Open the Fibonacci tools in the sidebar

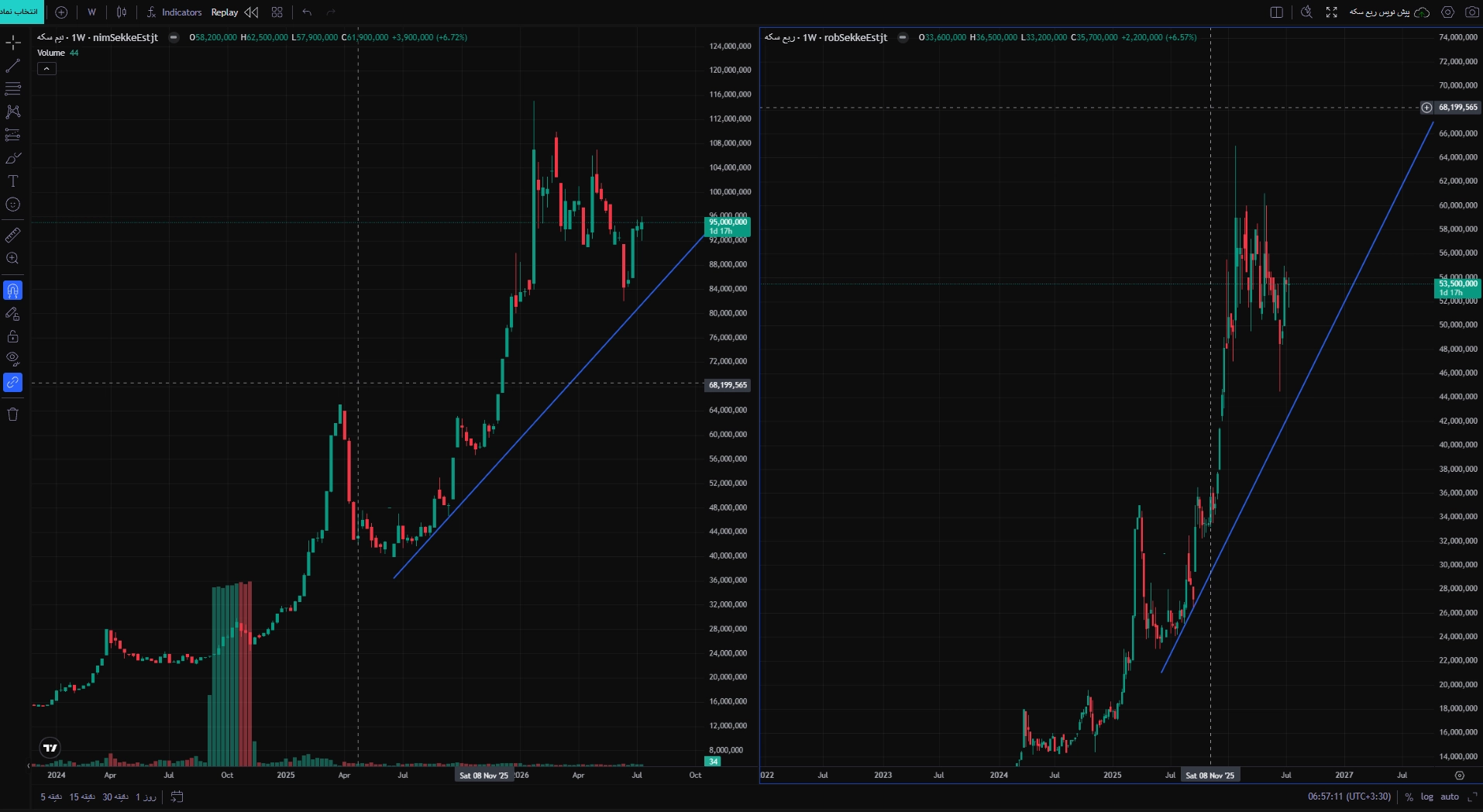click(x=13, y=88)
